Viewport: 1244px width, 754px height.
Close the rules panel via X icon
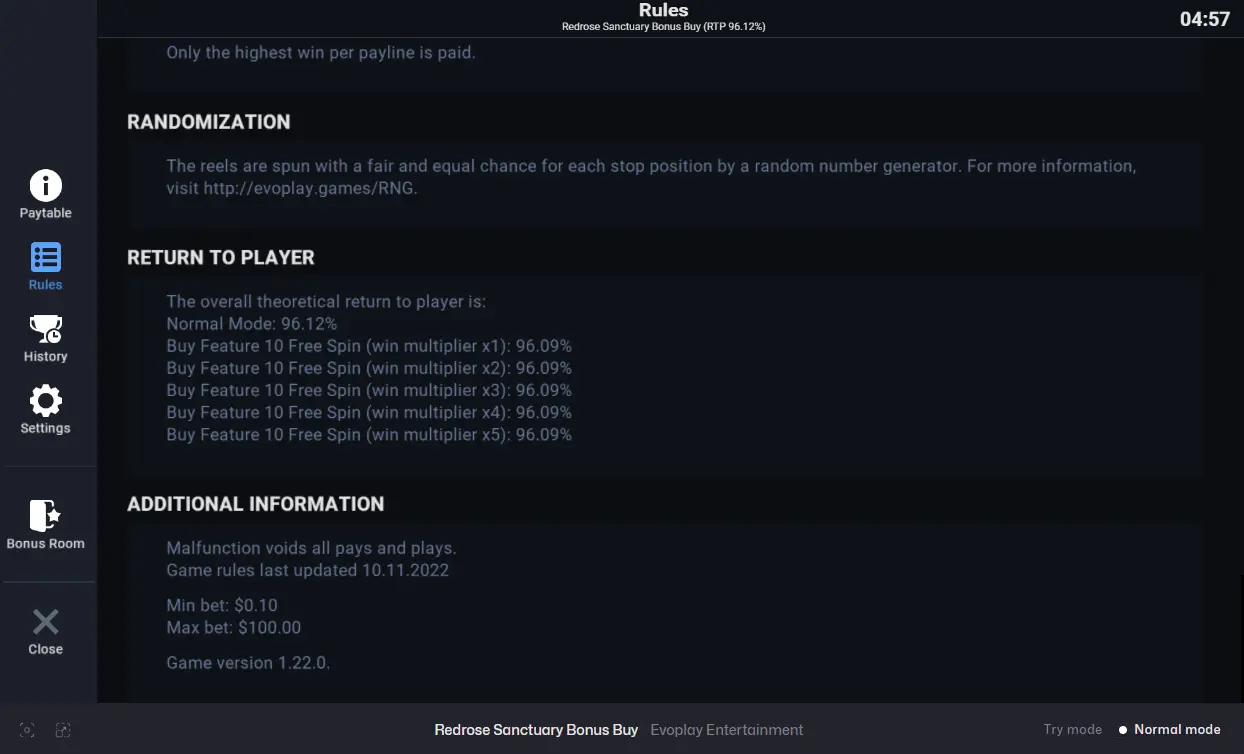[x=45, y=622]
